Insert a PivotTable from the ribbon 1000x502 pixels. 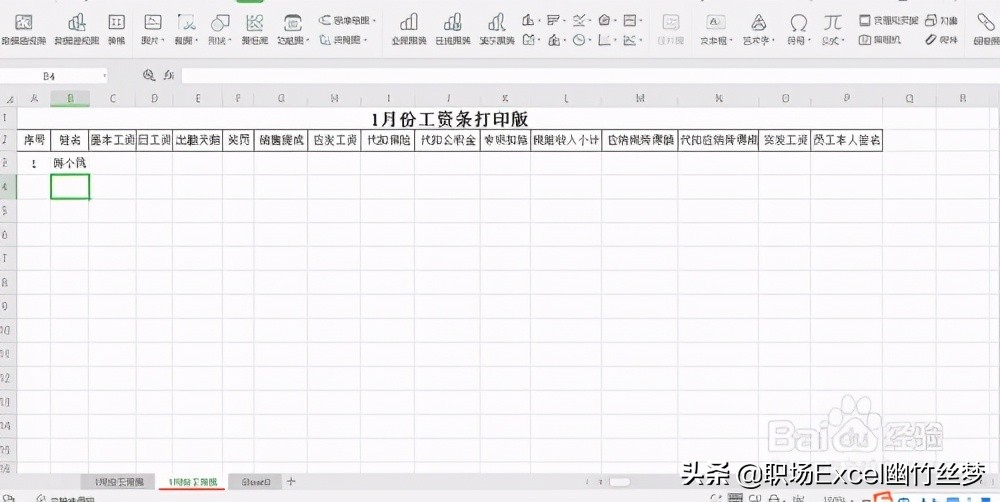tap(23, 27)
